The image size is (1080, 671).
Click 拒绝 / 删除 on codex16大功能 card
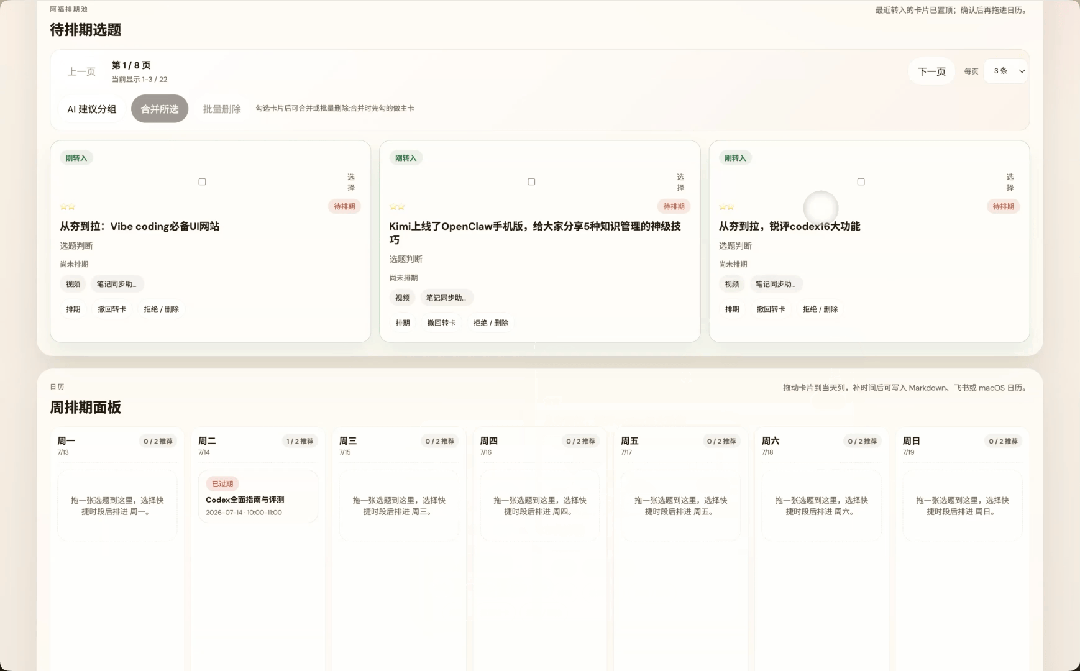[x=820, y=309]
